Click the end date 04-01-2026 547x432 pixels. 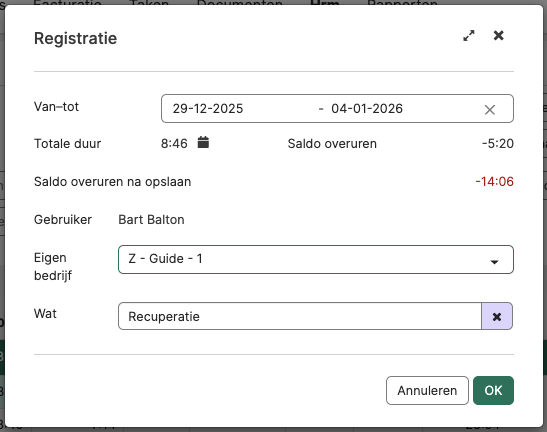coord(367,109)
